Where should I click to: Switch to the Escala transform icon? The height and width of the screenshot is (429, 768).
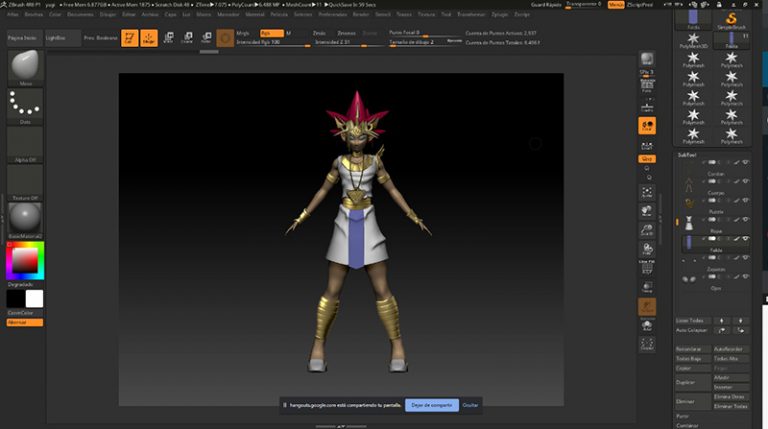tap(187, 38)
